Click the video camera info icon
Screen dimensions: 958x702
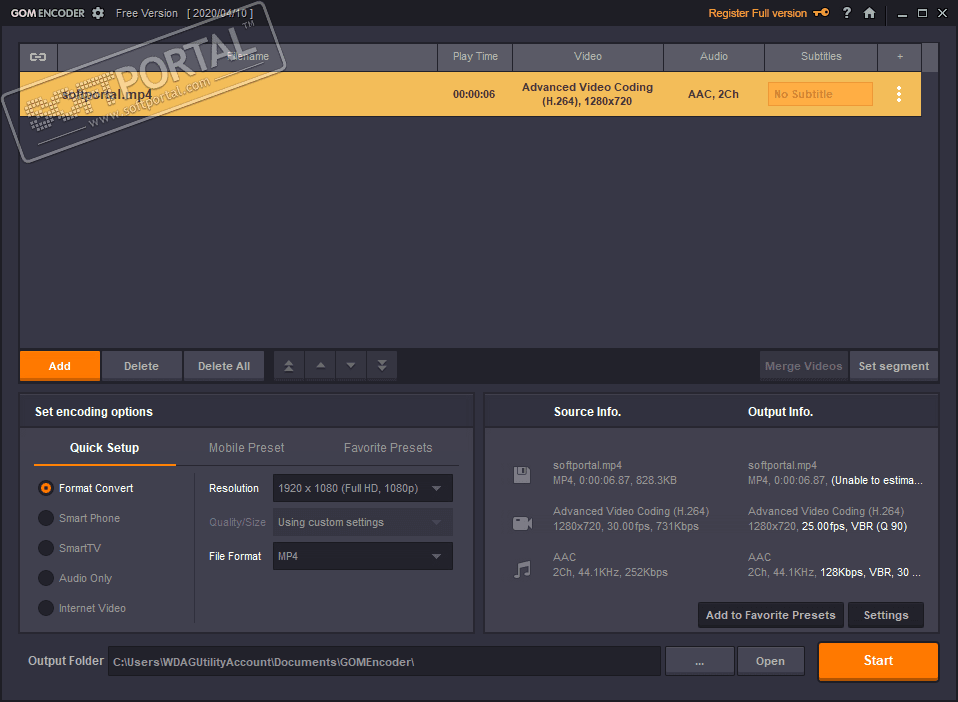coord(522,523)
